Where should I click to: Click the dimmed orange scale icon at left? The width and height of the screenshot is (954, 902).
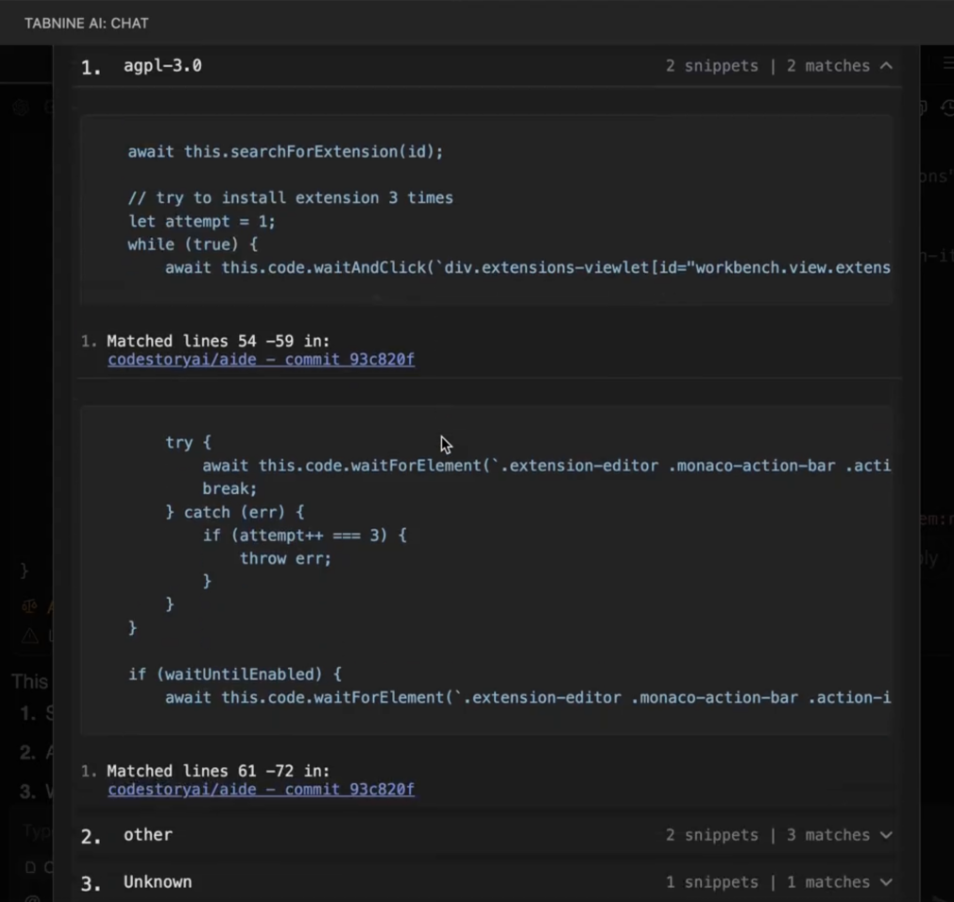point(30,606)
